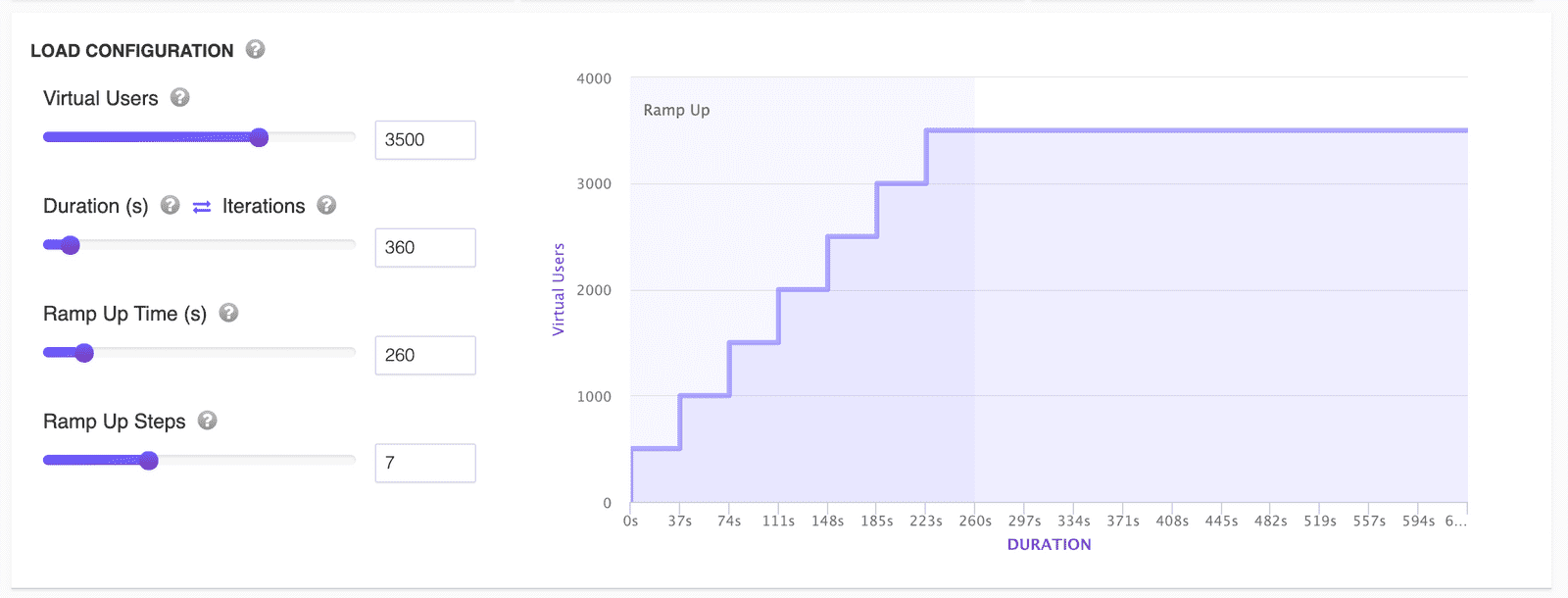This screenshot has height=598, width=1568.
Task: Click the Ramp Up Steps slider handle
Action: 149,461
